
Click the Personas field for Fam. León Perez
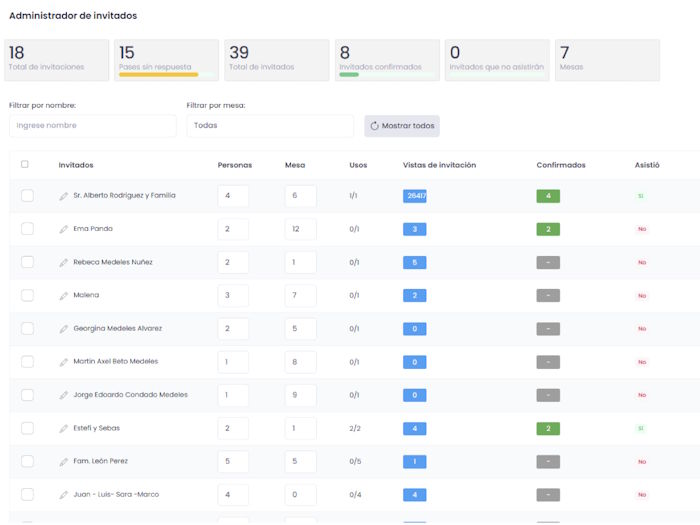tap(233, 462)
